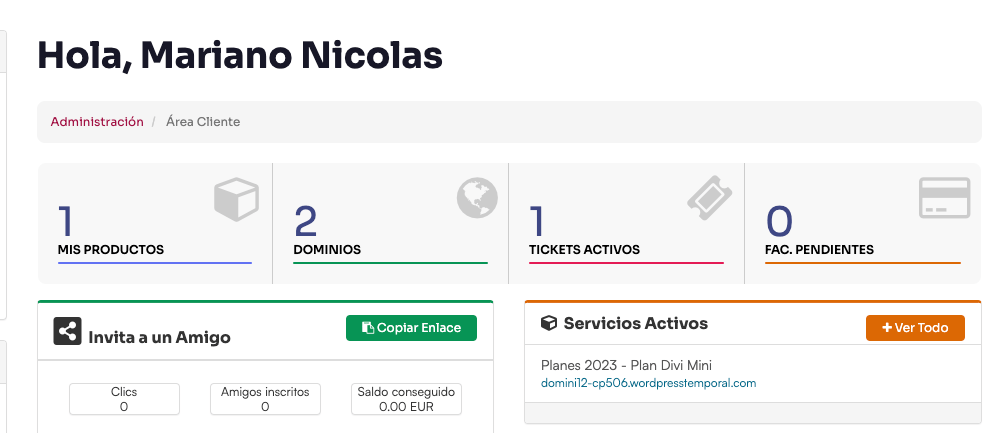Click the plus icon in Ver Todo button
This screenshot has height=433, width=1004.
point(887,328)
